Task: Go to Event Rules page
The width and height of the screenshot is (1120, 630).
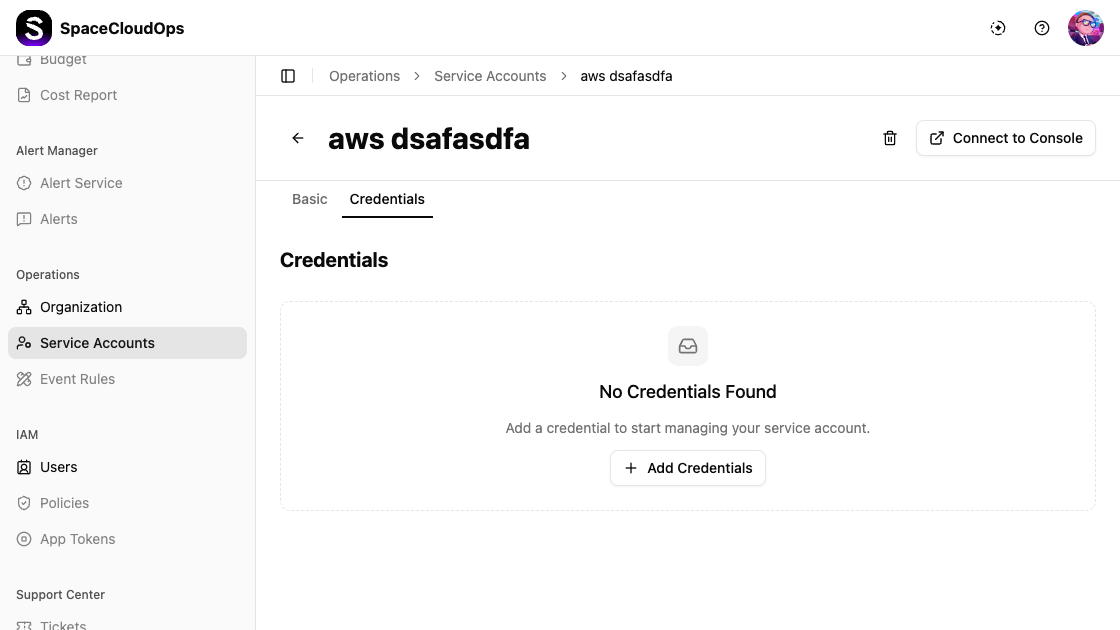Action: tap(77, 379)
